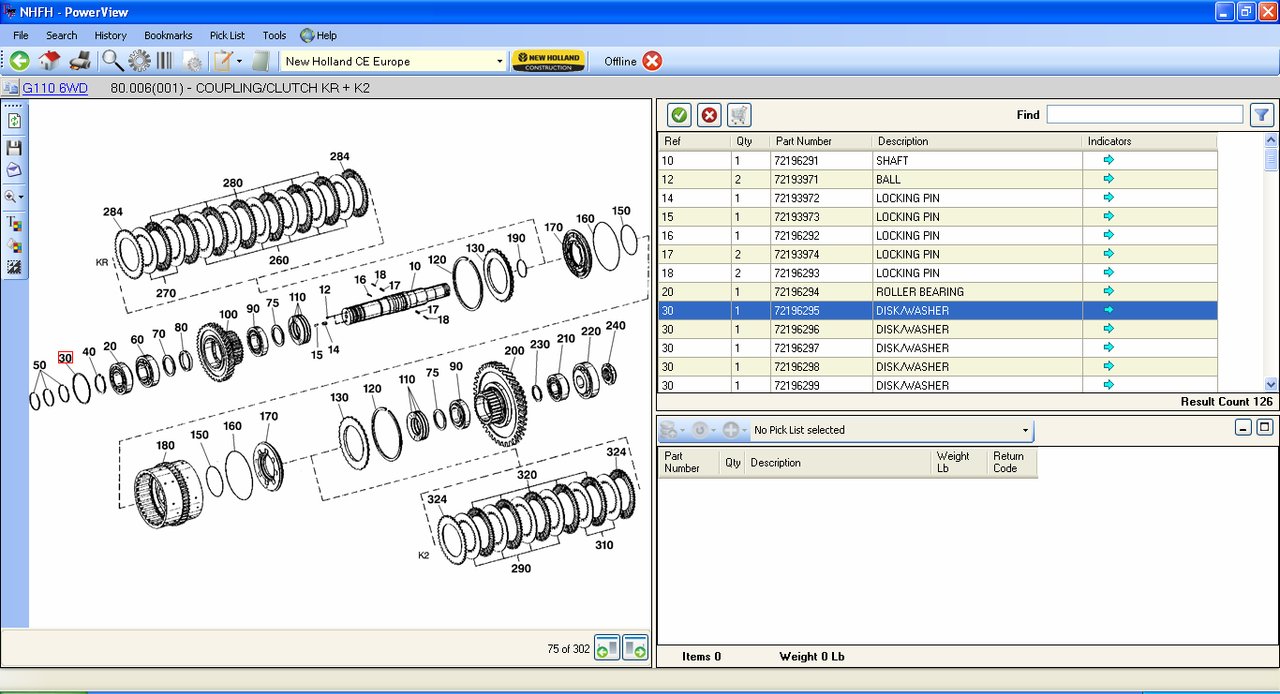
Task: Add to pick list with cart icon
Action: coord(739,115)
